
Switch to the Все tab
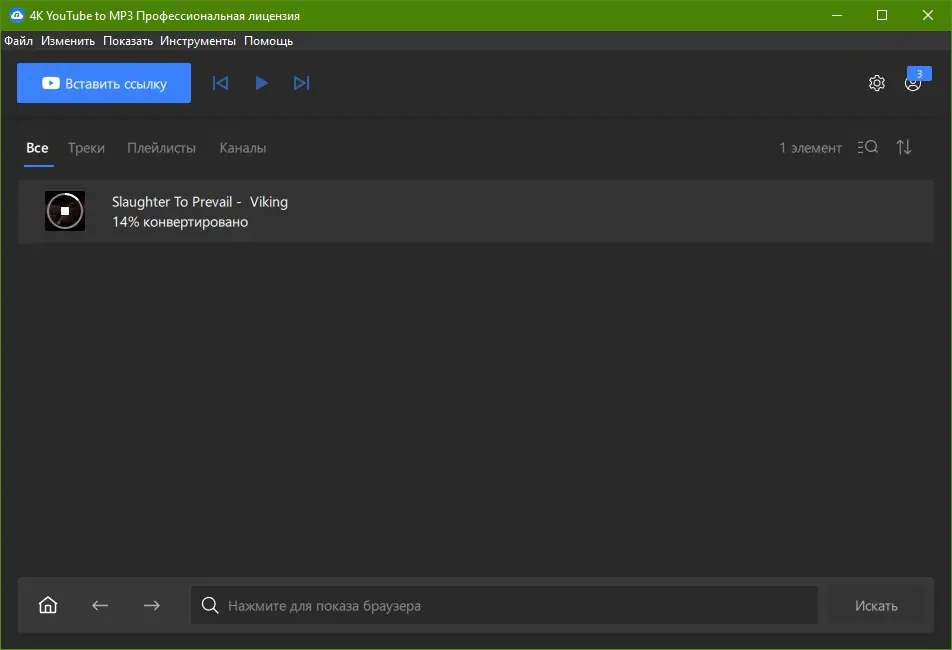pyautogui.click(x=37, y=147)
